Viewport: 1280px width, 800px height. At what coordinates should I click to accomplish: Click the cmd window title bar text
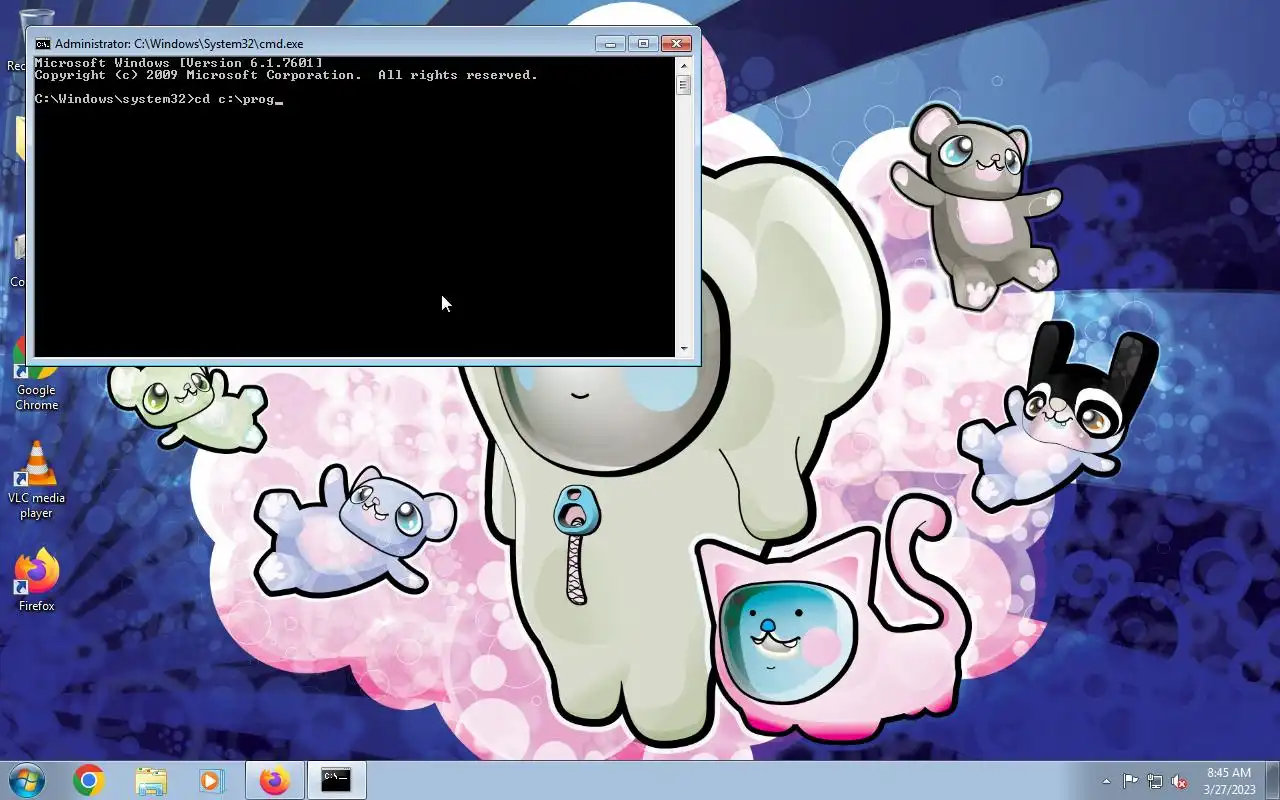179,44
